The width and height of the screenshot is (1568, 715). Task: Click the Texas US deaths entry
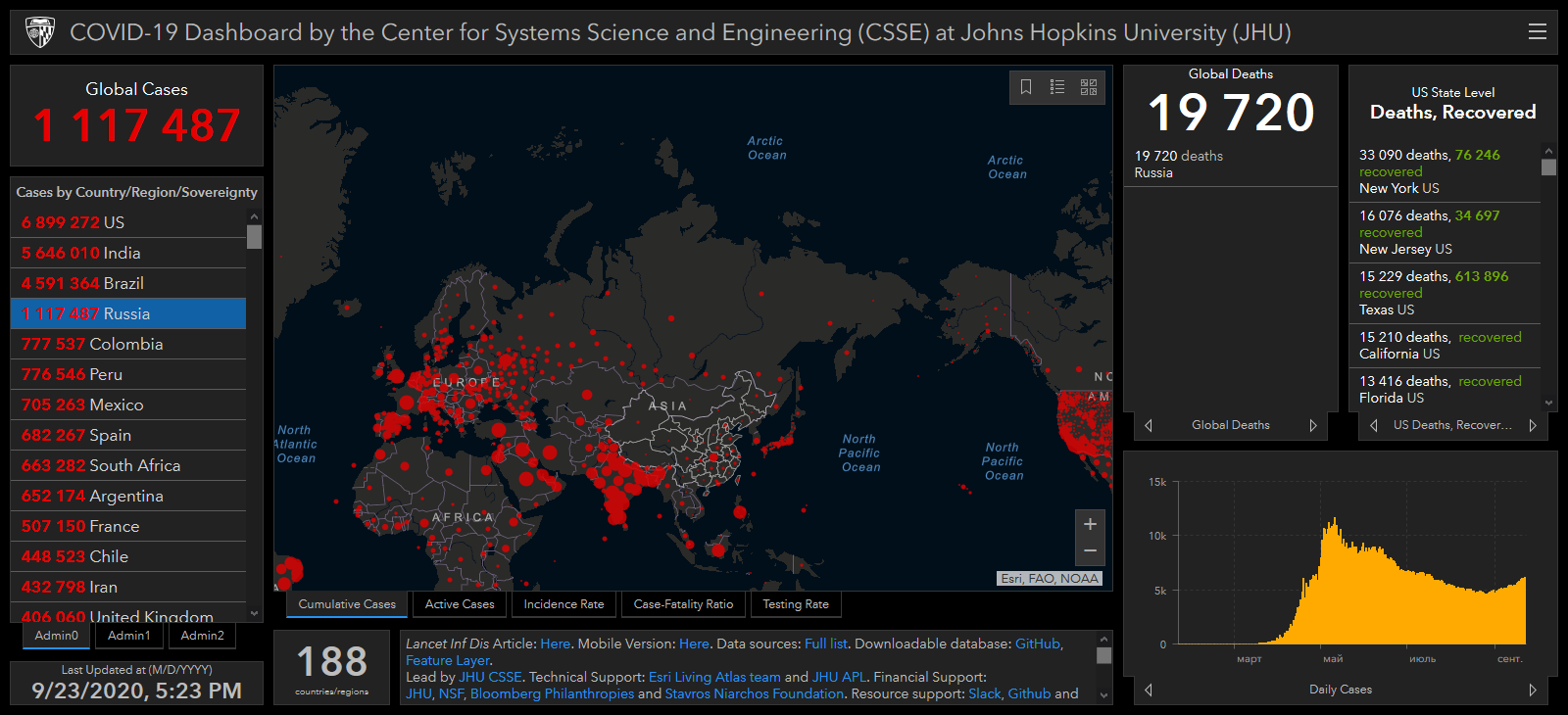coord(1445,293)
